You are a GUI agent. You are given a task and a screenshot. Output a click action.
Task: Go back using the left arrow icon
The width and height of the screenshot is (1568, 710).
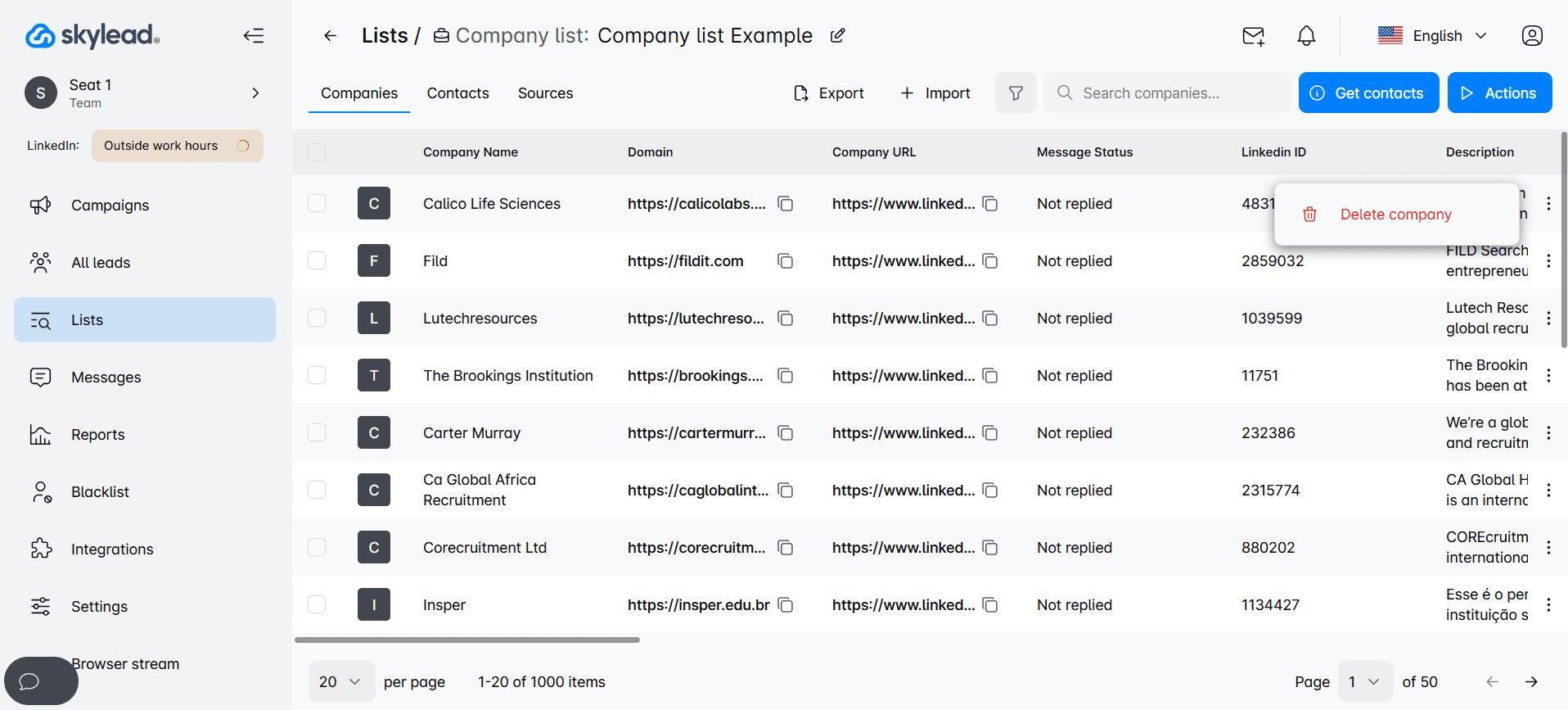click(x=331, y=35)
